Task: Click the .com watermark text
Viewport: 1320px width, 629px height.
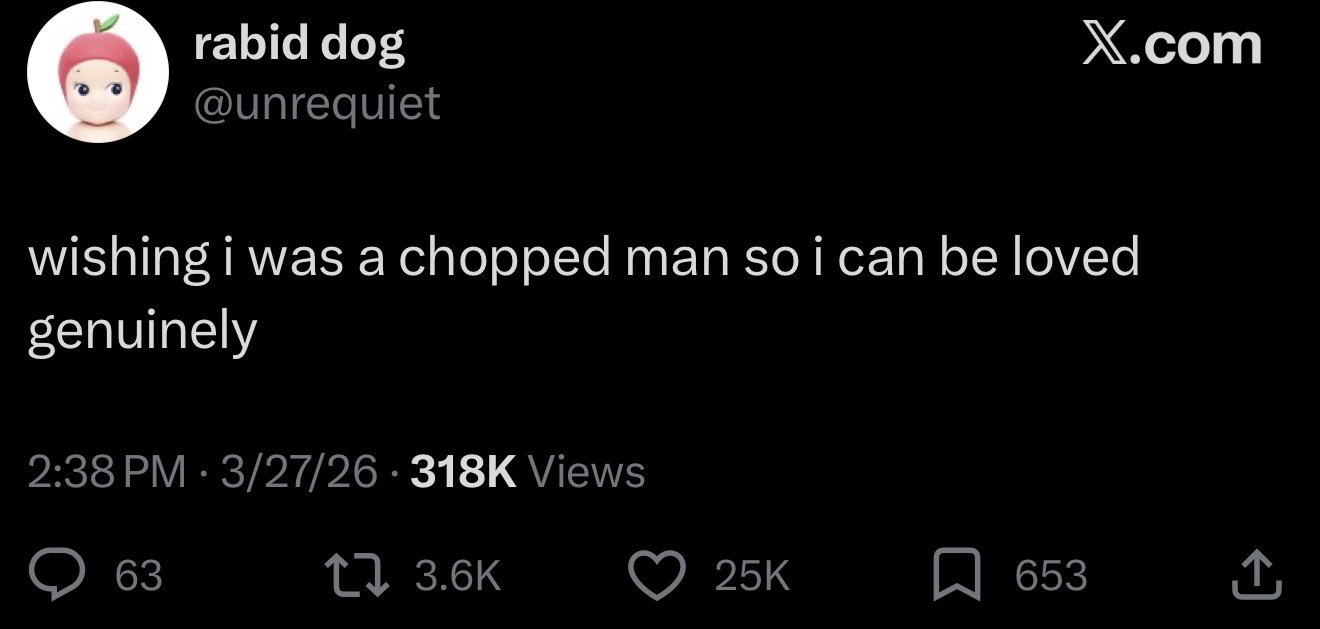Action: click(x=1196, y=45)
